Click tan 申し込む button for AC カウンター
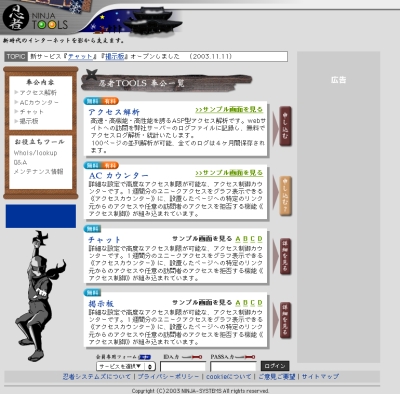400x394 pixels. pos(285,196)
